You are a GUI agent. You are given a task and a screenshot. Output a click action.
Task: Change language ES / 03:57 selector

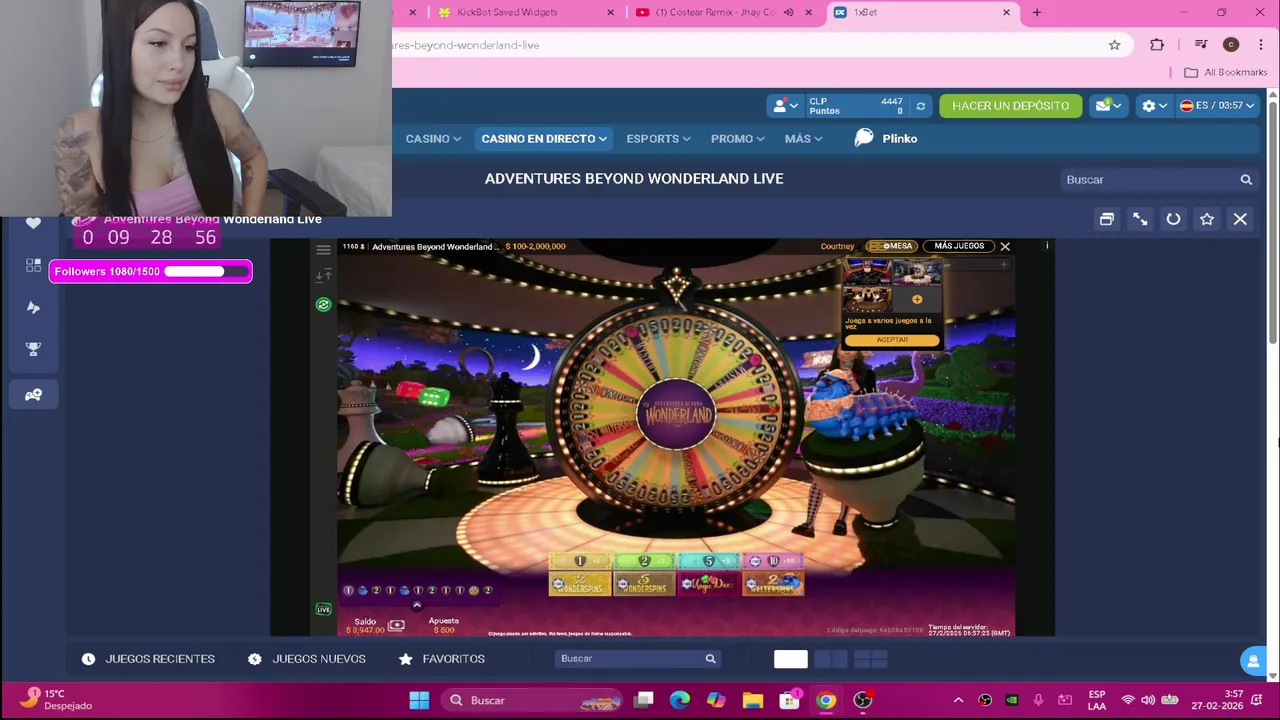(1216, 105)
